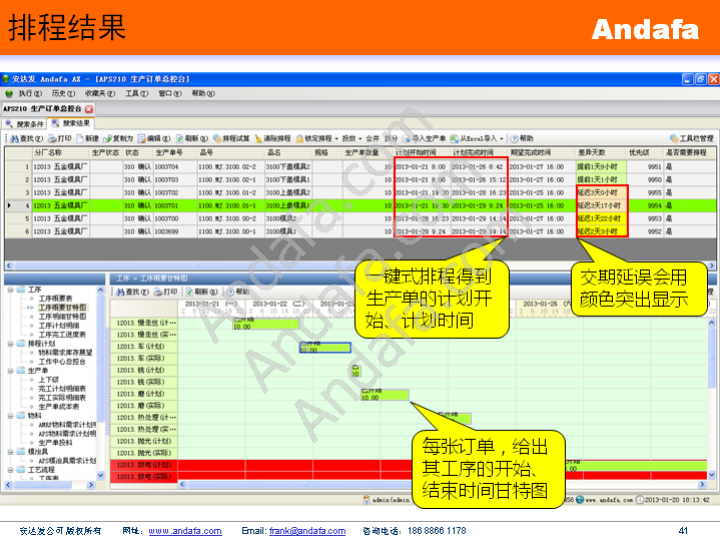Screen dimensions: 720x540
Task: Click tree panel horizontal scrollbar right arrow
Action: pos(91,485)
